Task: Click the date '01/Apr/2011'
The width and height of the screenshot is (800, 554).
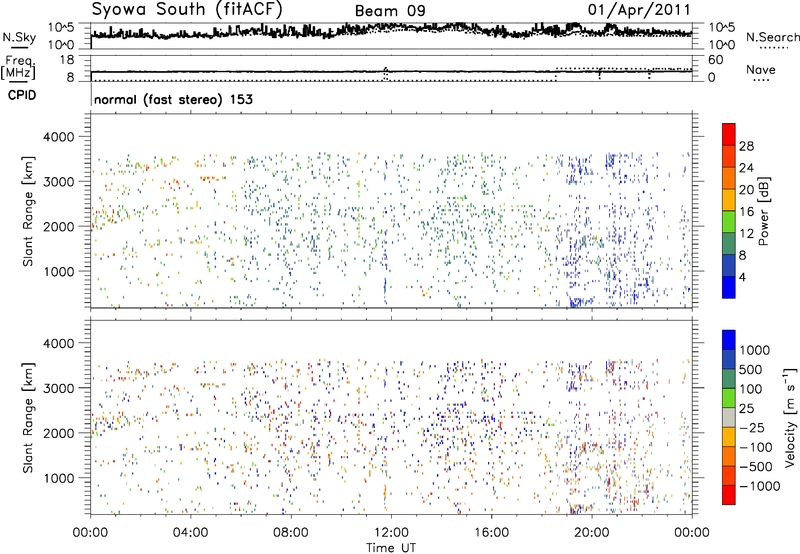Action: [639, 10]
